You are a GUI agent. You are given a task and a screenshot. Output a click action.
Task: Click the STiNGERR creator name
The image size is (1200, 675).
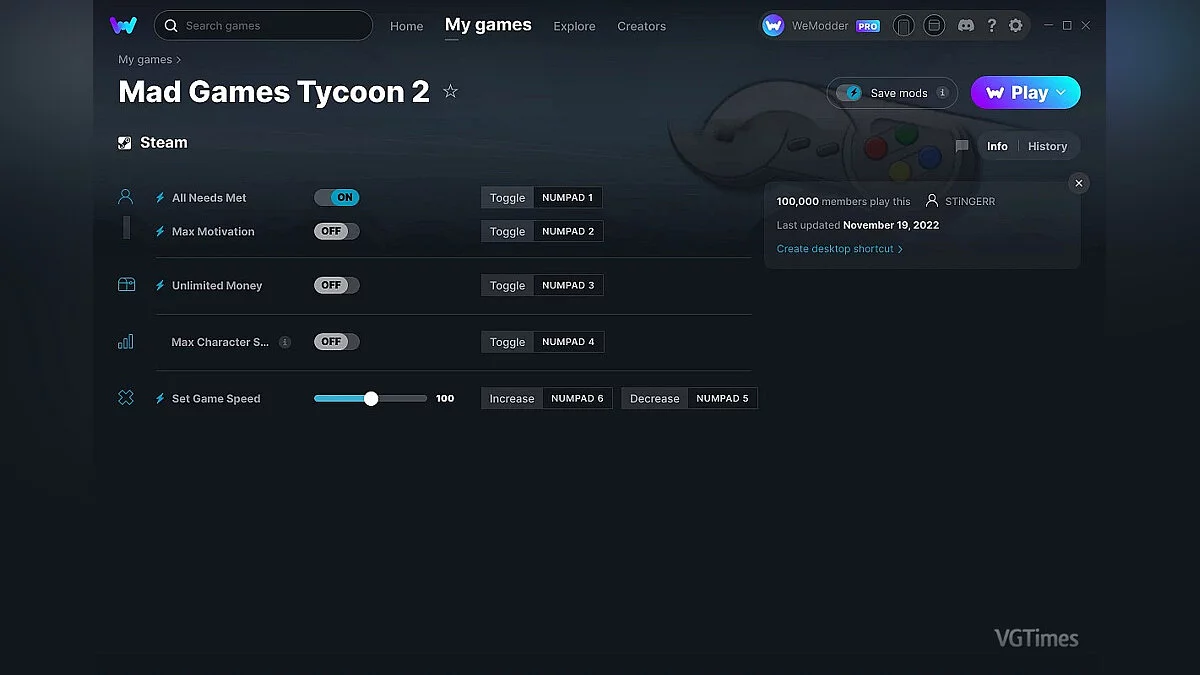point(969,201)
